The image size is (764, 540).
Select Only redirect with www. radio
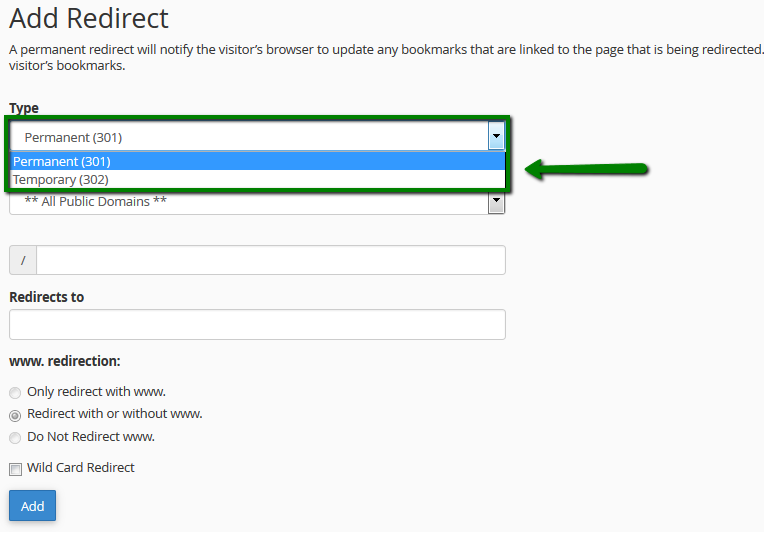coord(15,393)
